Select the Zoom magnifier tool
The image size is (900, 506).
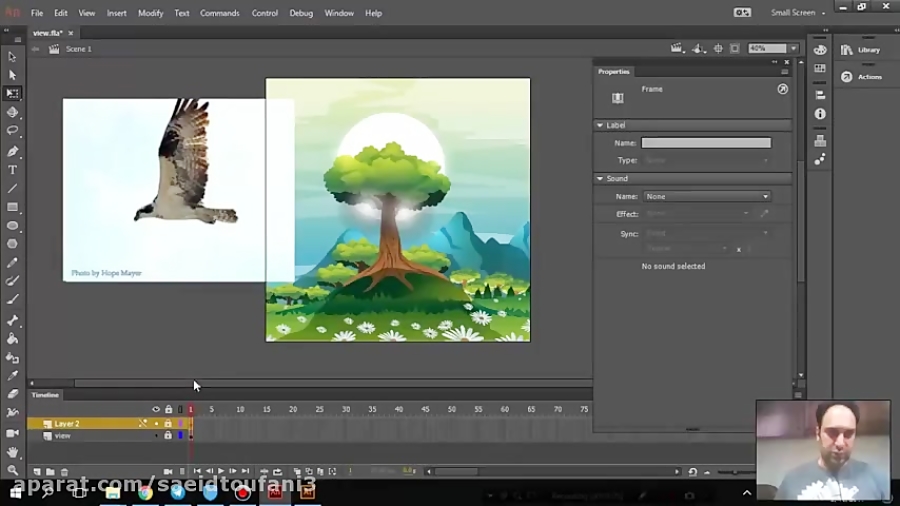click(x=12, y=470)
